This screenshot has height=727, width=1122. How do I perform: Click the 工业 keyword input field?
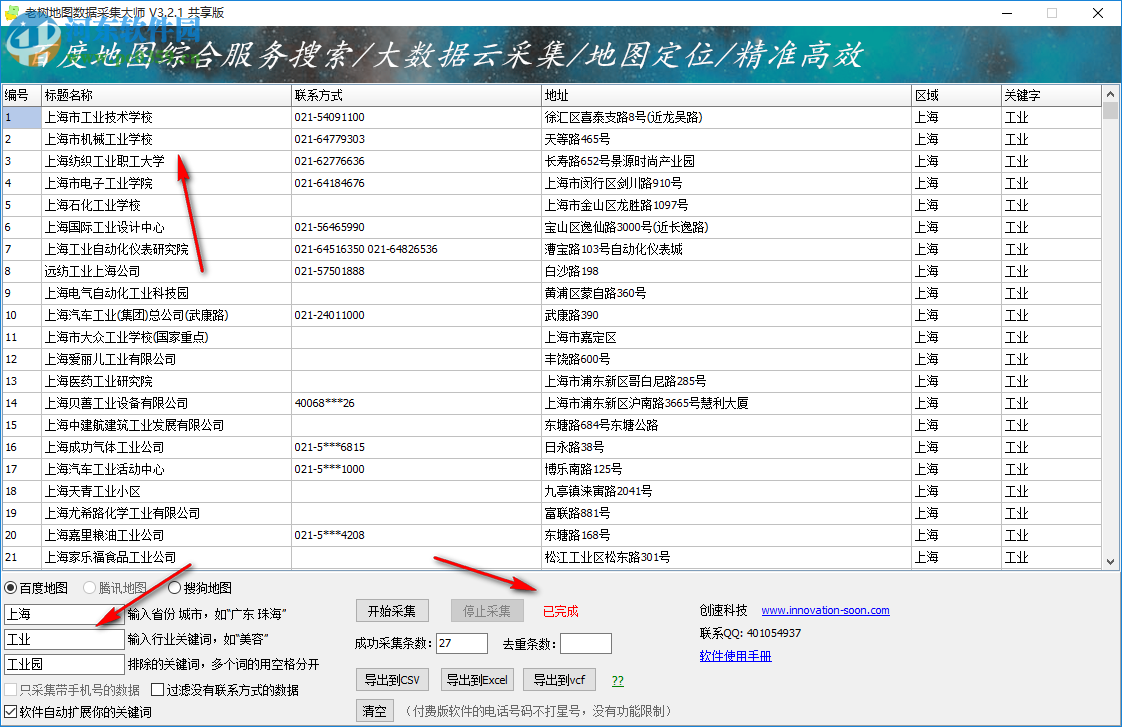64,640
